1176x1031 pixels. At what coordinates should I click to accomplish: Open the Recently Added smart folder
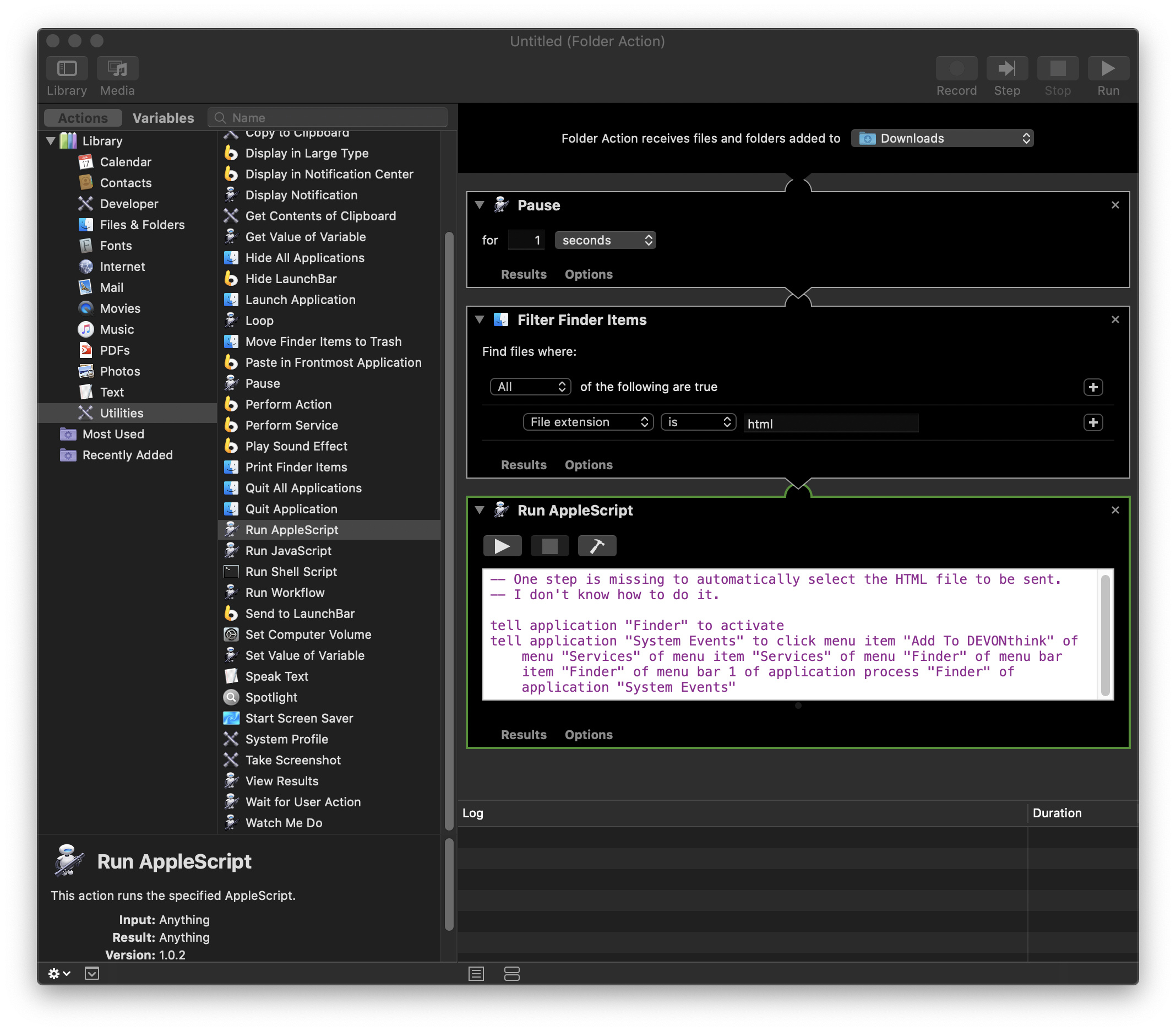[x=127, y=454]
